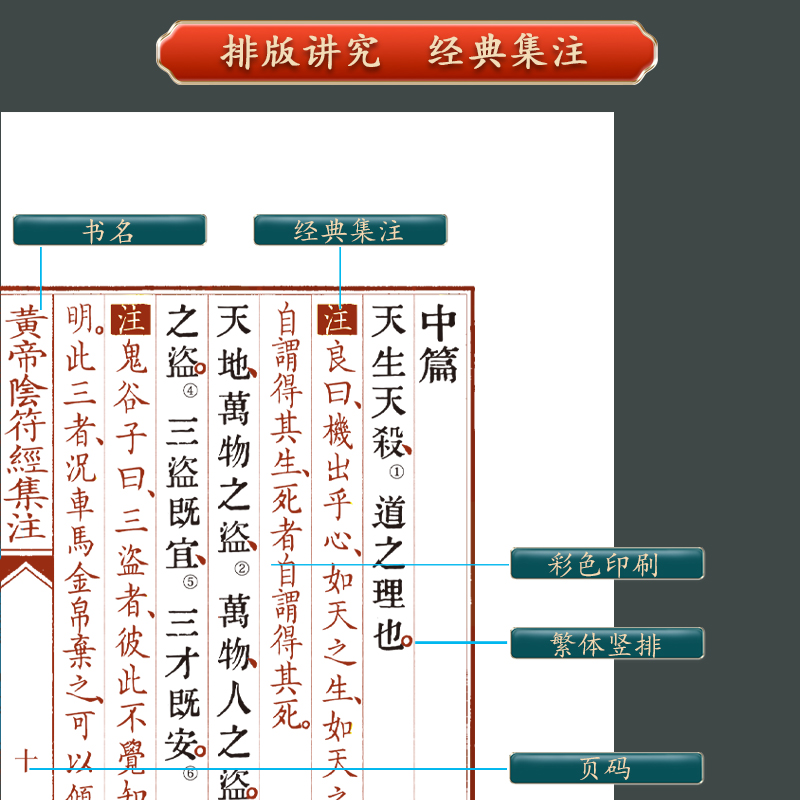800x800 pixels.
Task: Click the 注 annotation marker beside 良曰機出乎心
Action: coord(338,318)
